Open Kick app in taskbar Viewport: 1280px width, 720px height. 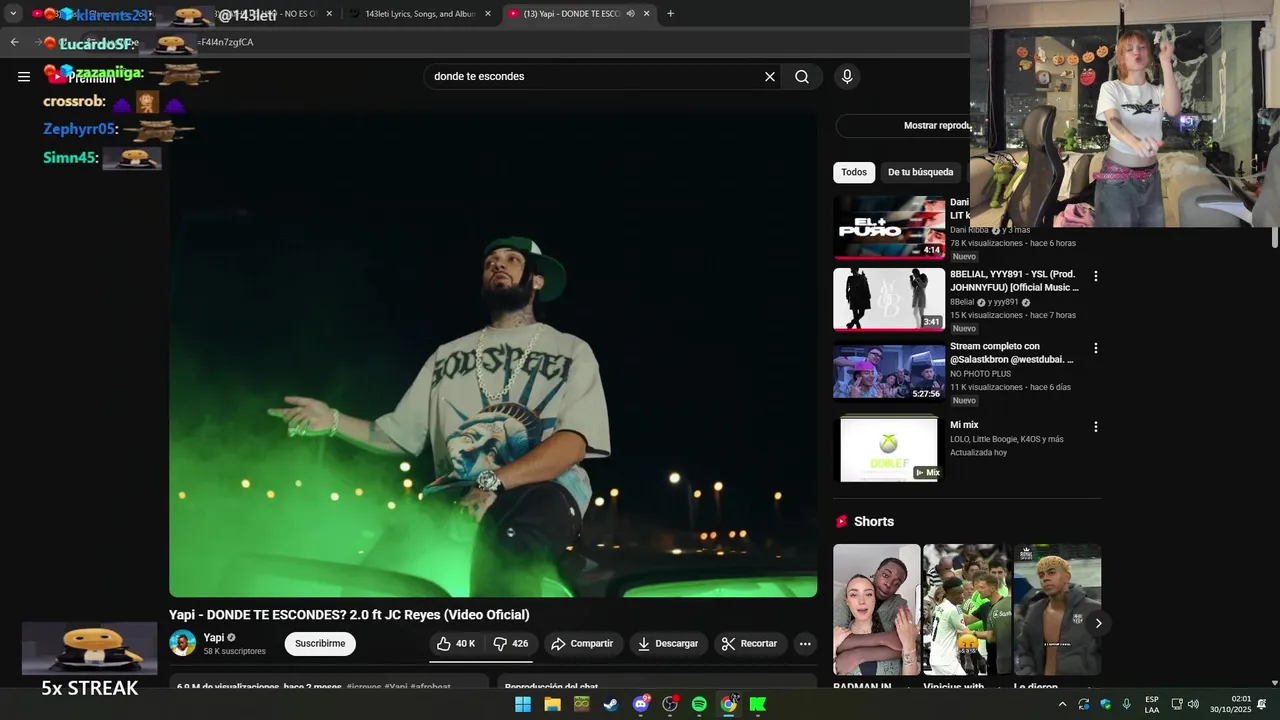pyautogui.click(x=758, y=704)
